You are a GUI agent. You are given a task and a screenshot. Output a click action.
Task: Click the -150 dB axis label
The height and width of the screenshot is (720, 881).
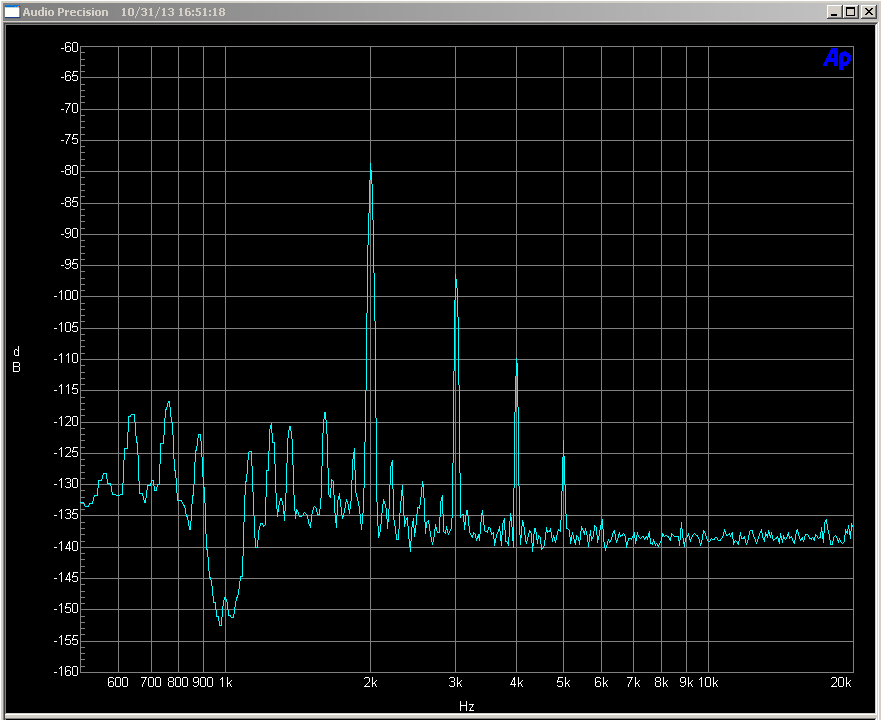click(x=66, y=608)
